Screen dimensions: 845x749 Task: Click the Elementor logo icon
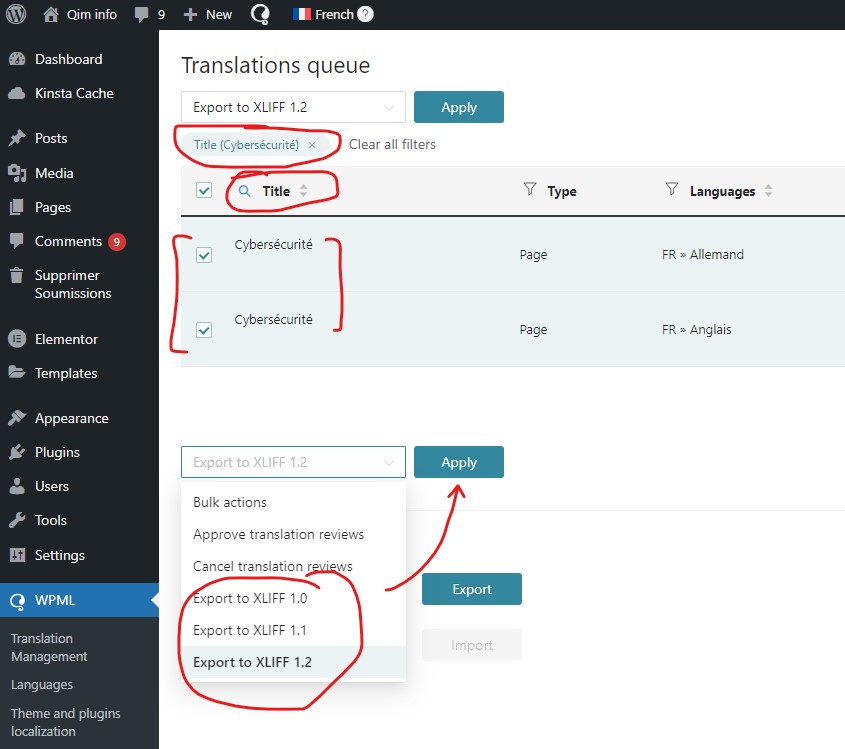pyautogui.click(x=17, y=339)
